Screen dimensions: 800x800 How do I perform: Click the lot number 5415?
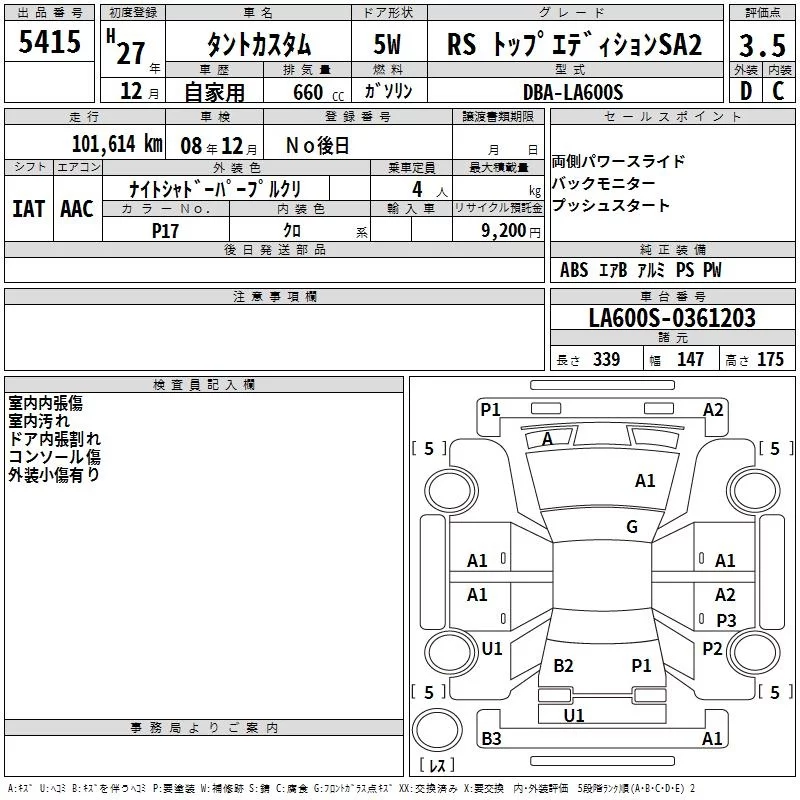(x=49, y=42)
